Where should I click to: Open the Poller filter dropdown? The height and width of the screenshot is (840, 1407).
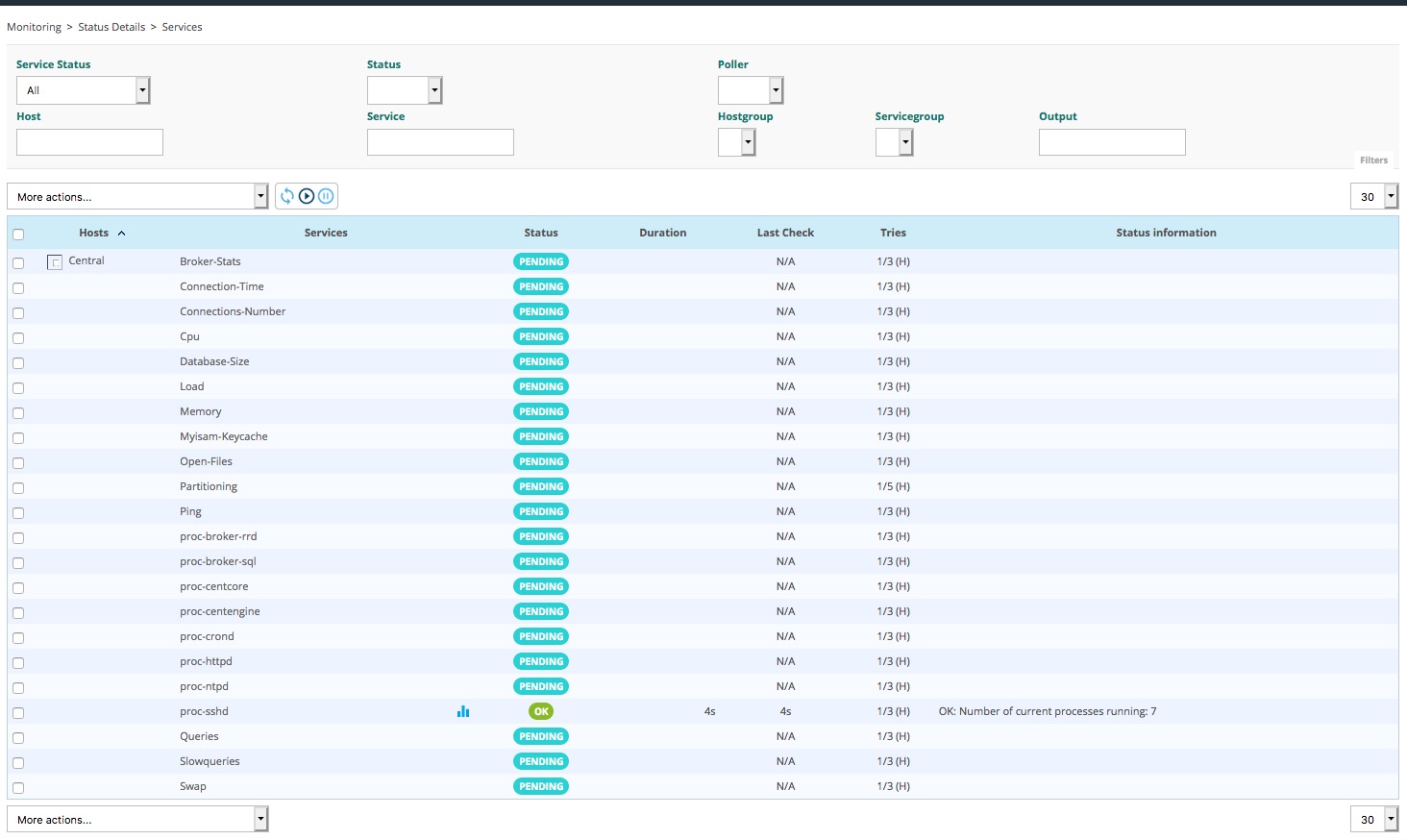tap(751, 90)
